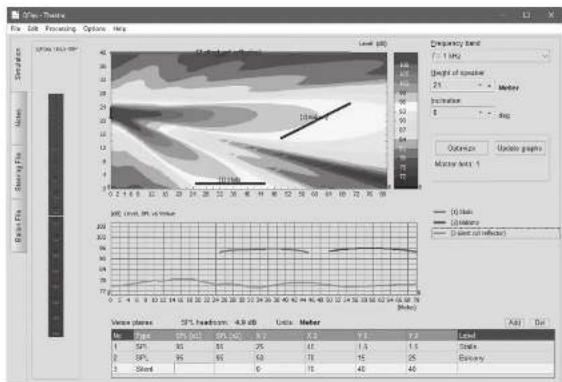This screenshot has width=562, height=382.
Task: Switch to the Steering File side tab
Action: (18, 172)
